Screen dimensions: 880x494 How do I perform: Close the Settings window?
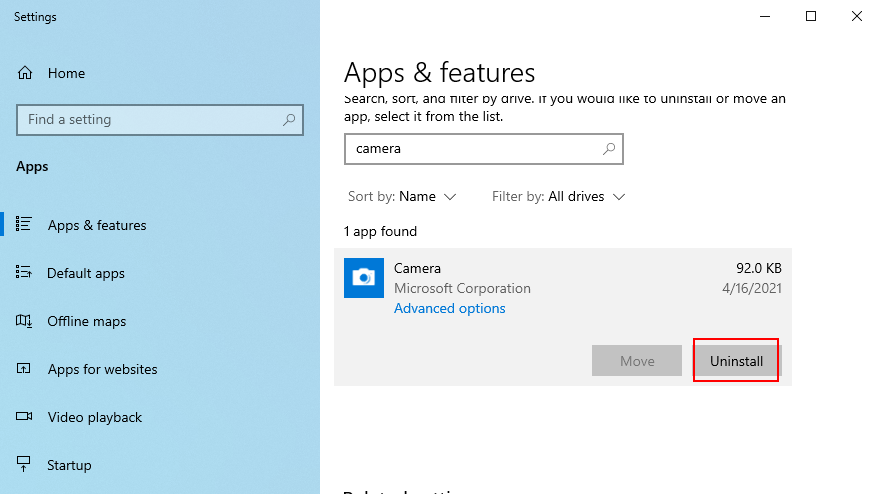coord(856,16)
